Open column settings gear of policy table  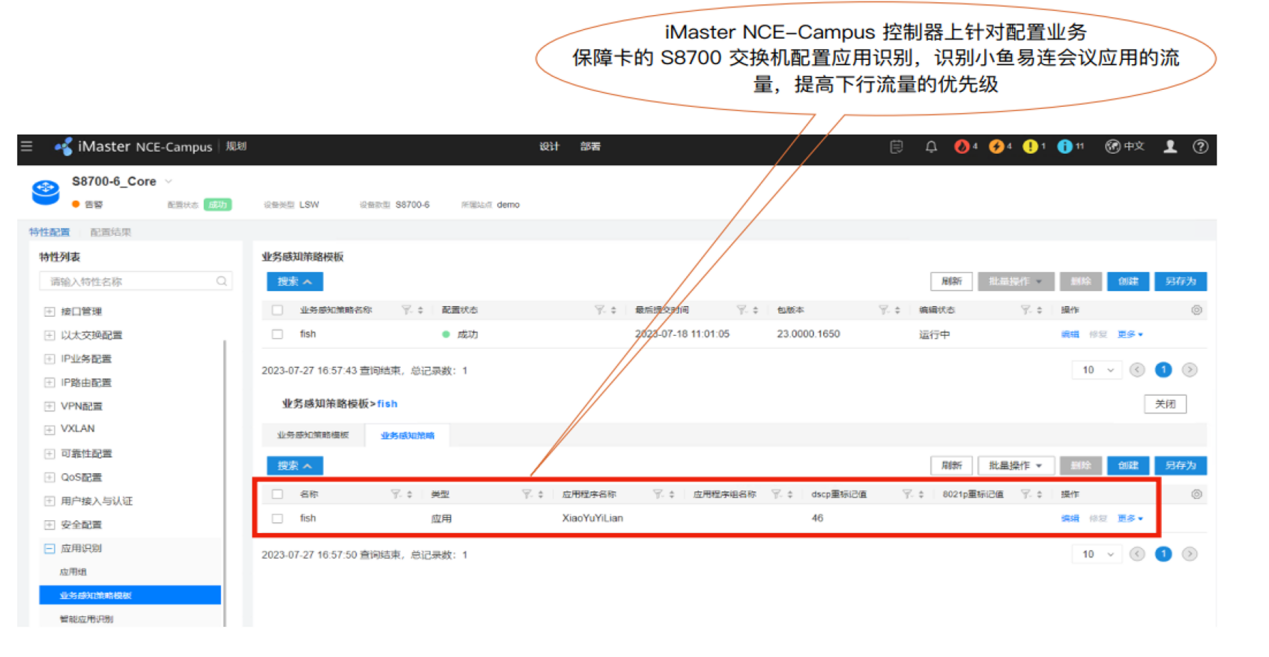(x=1197, y=494)
